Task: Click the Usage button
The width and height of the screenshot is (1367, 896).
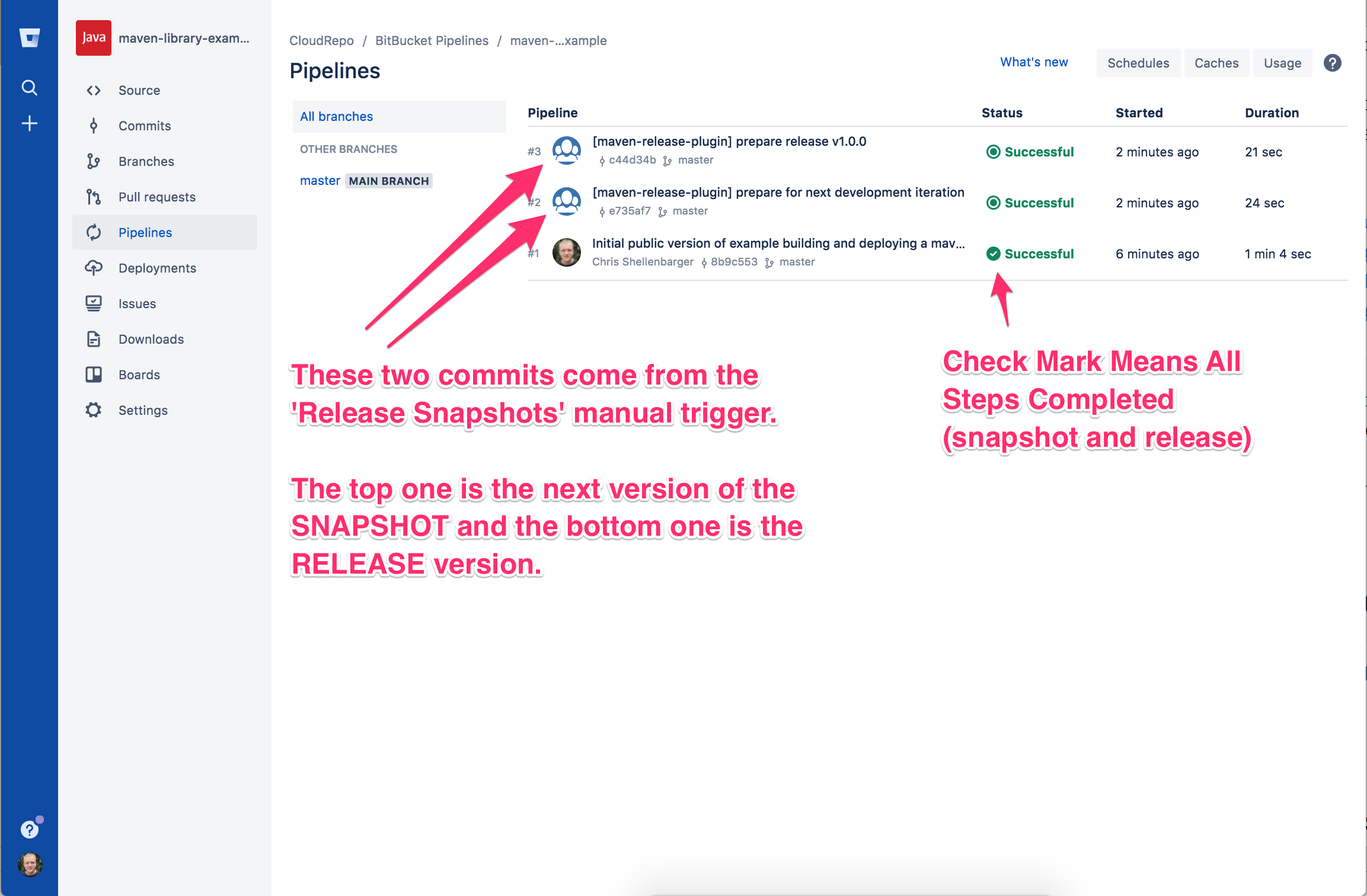Action: point(1283,62)
